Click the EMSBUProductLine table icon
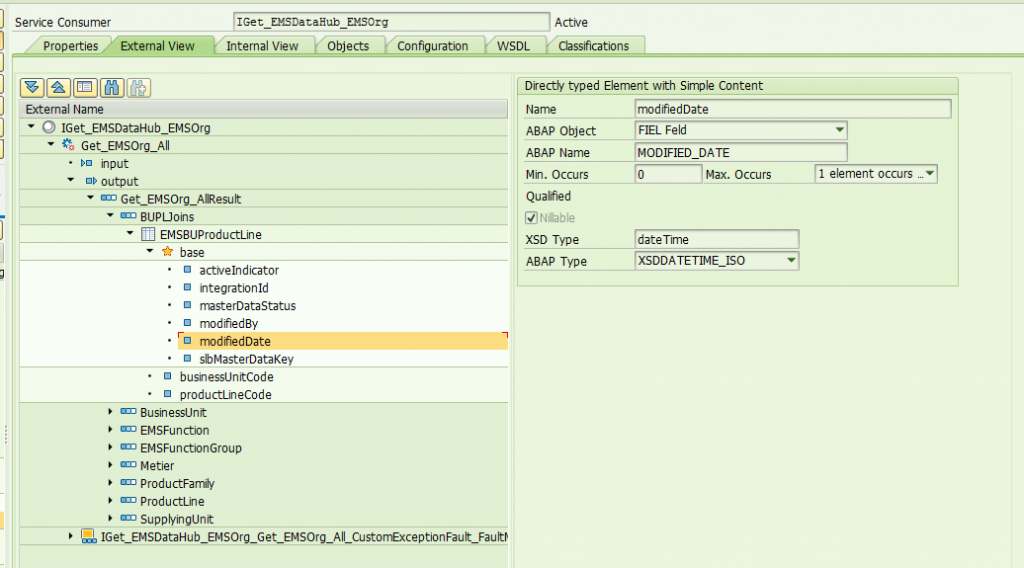This screenshot has width=1024, height=568. pyautogui.click(x=148, y=234)
